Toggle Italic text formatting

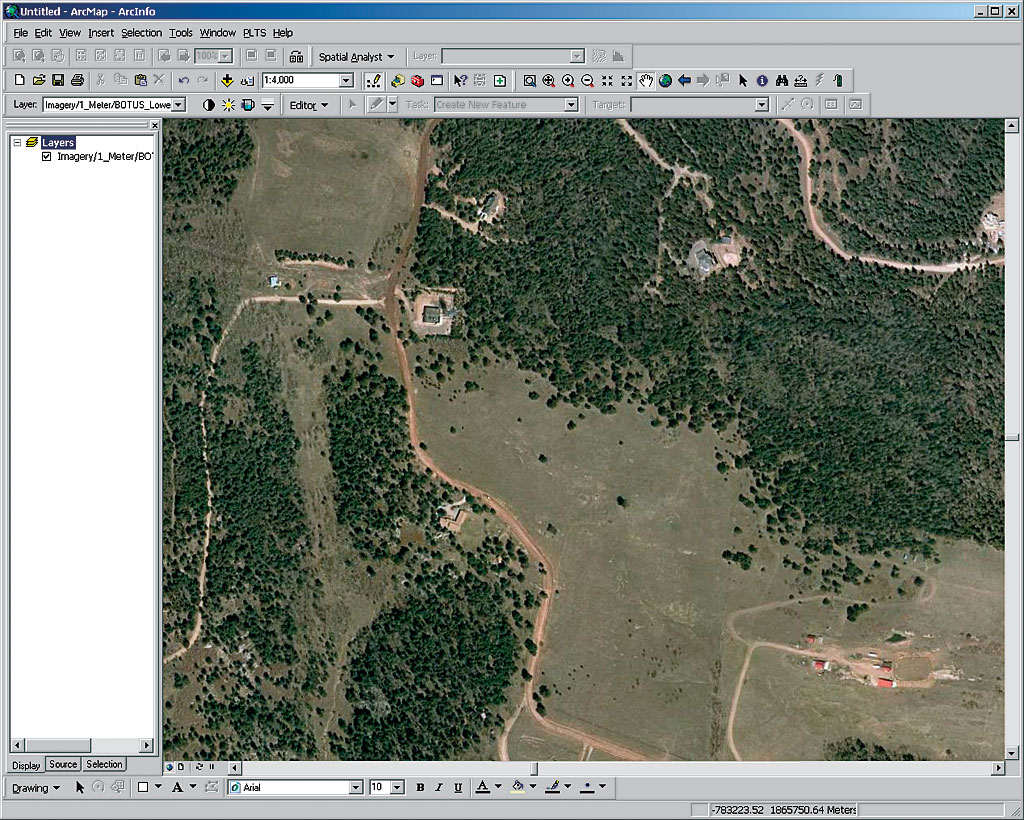click(439, 787)
